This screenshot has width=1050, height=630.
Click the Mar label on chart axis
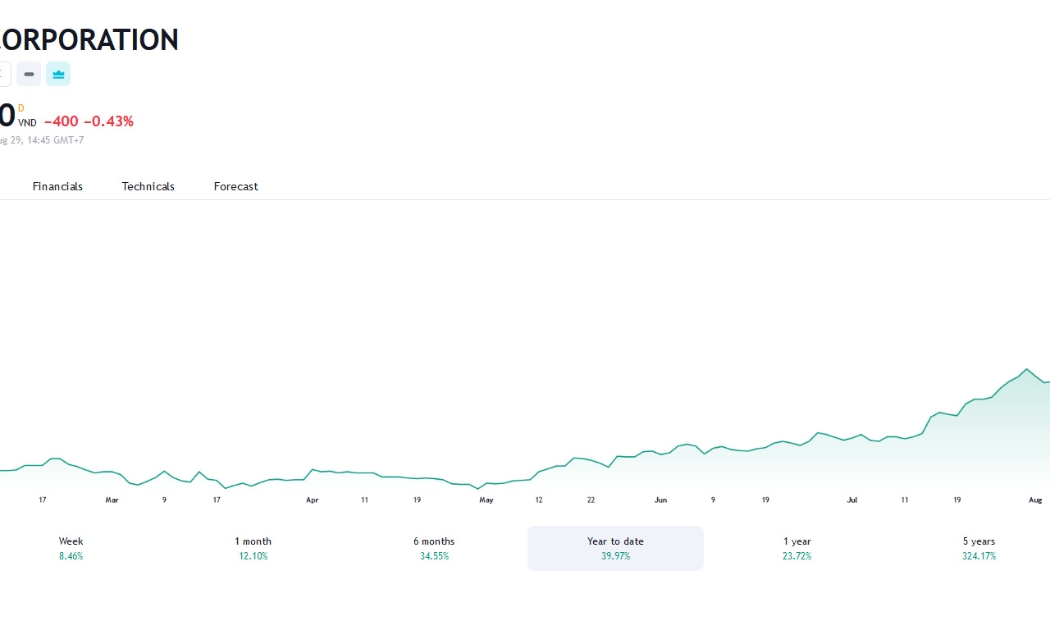112,500
